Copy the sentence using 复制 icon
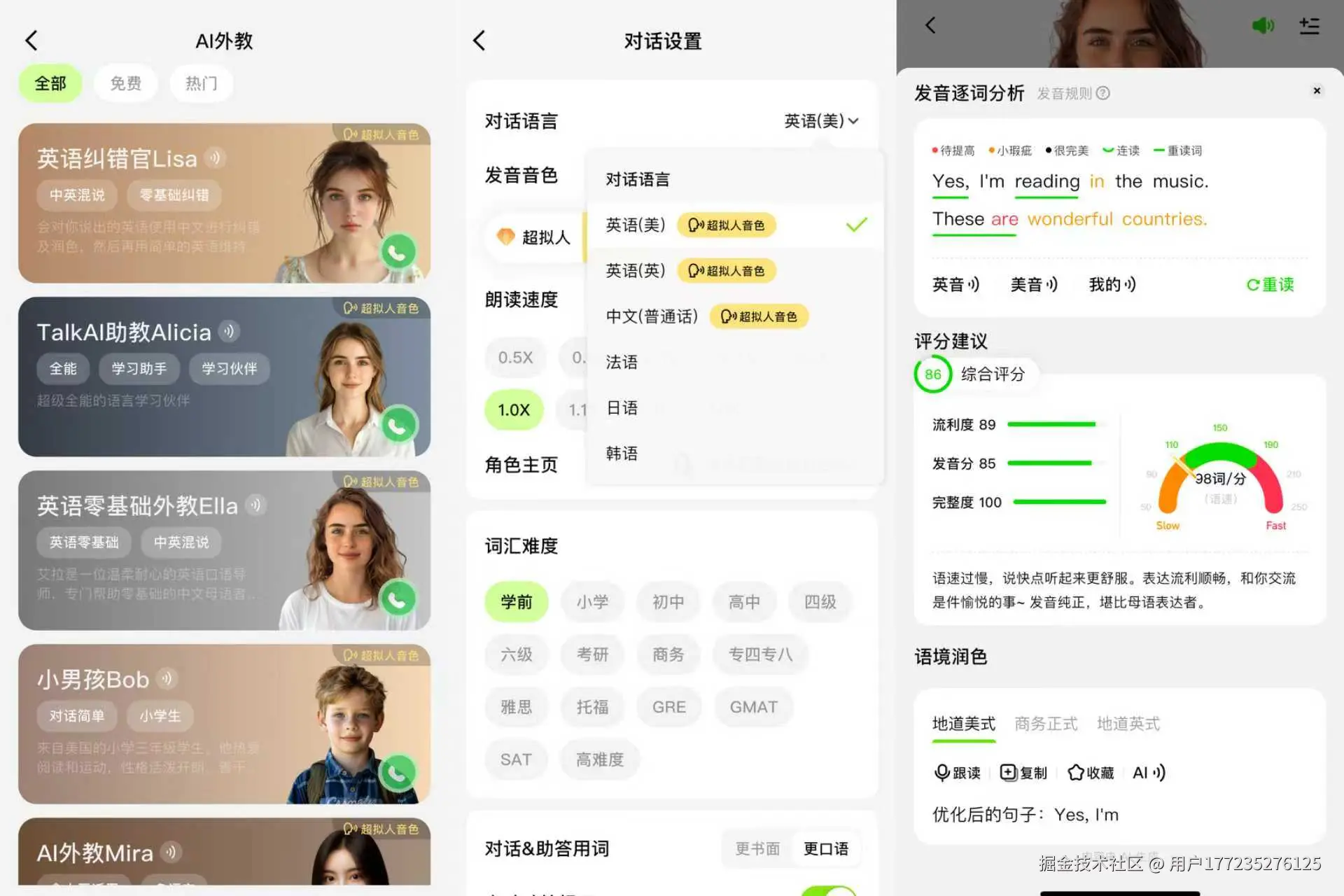 coord(1008,772)
